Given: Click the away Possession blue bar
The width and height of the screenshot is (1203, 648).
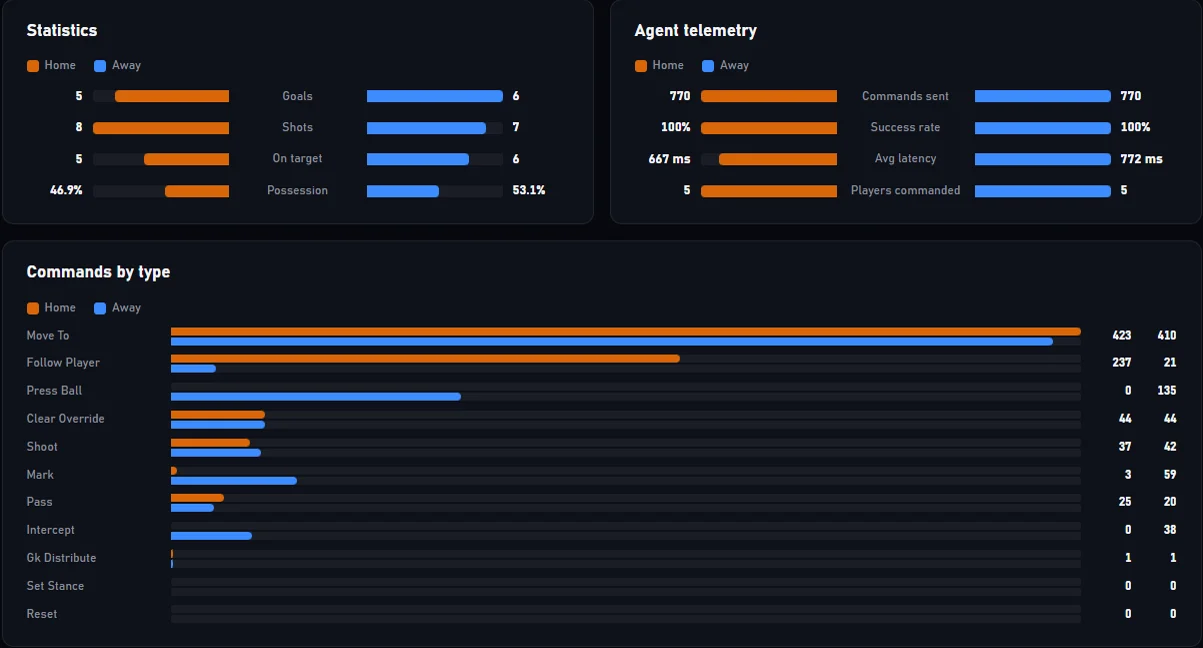Looking at the screenshot, I should click(x=403, y=191).
